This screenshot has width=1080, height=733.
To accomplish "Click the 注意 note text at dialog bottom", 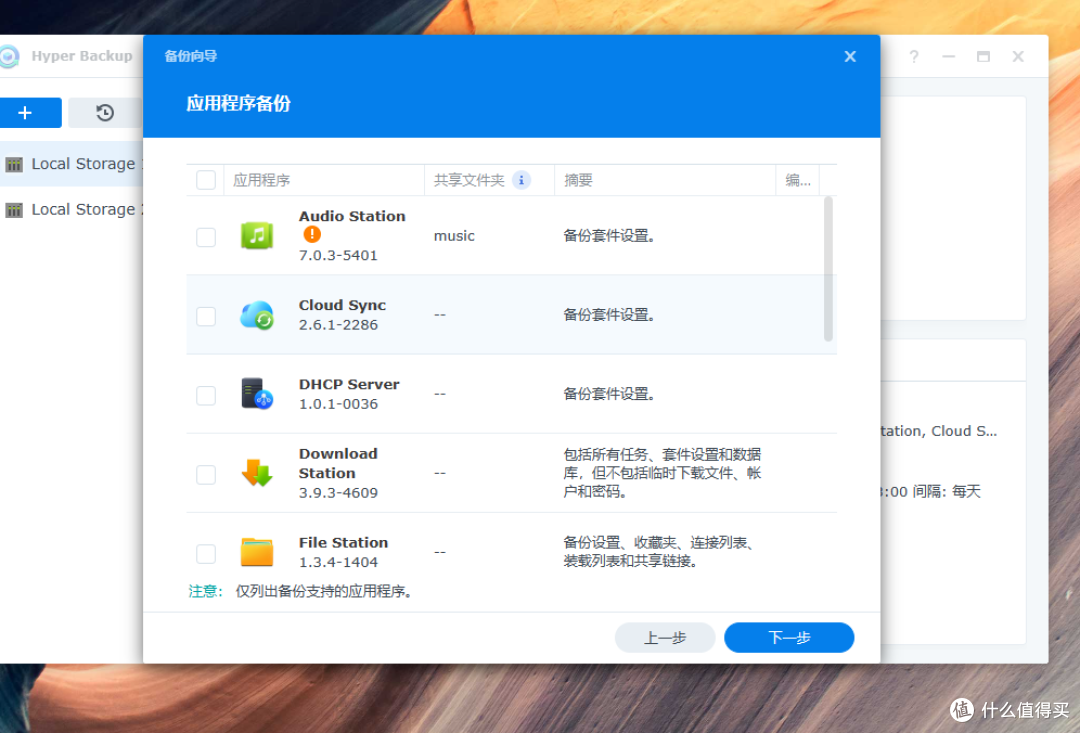I will [x=301, y=592].
